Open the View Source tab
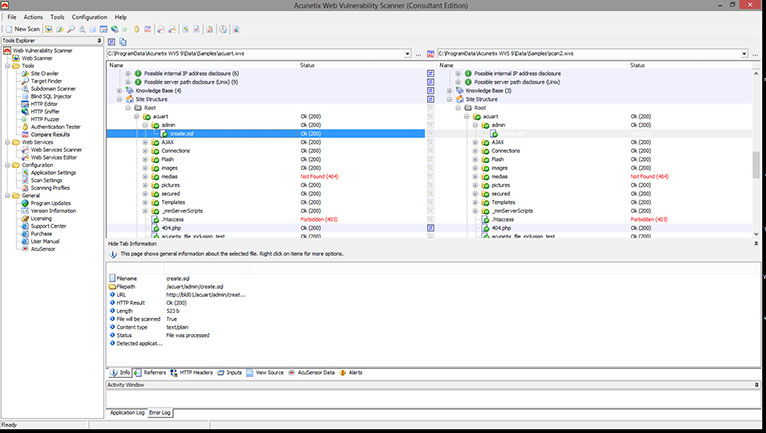 [x=266, y=372]
